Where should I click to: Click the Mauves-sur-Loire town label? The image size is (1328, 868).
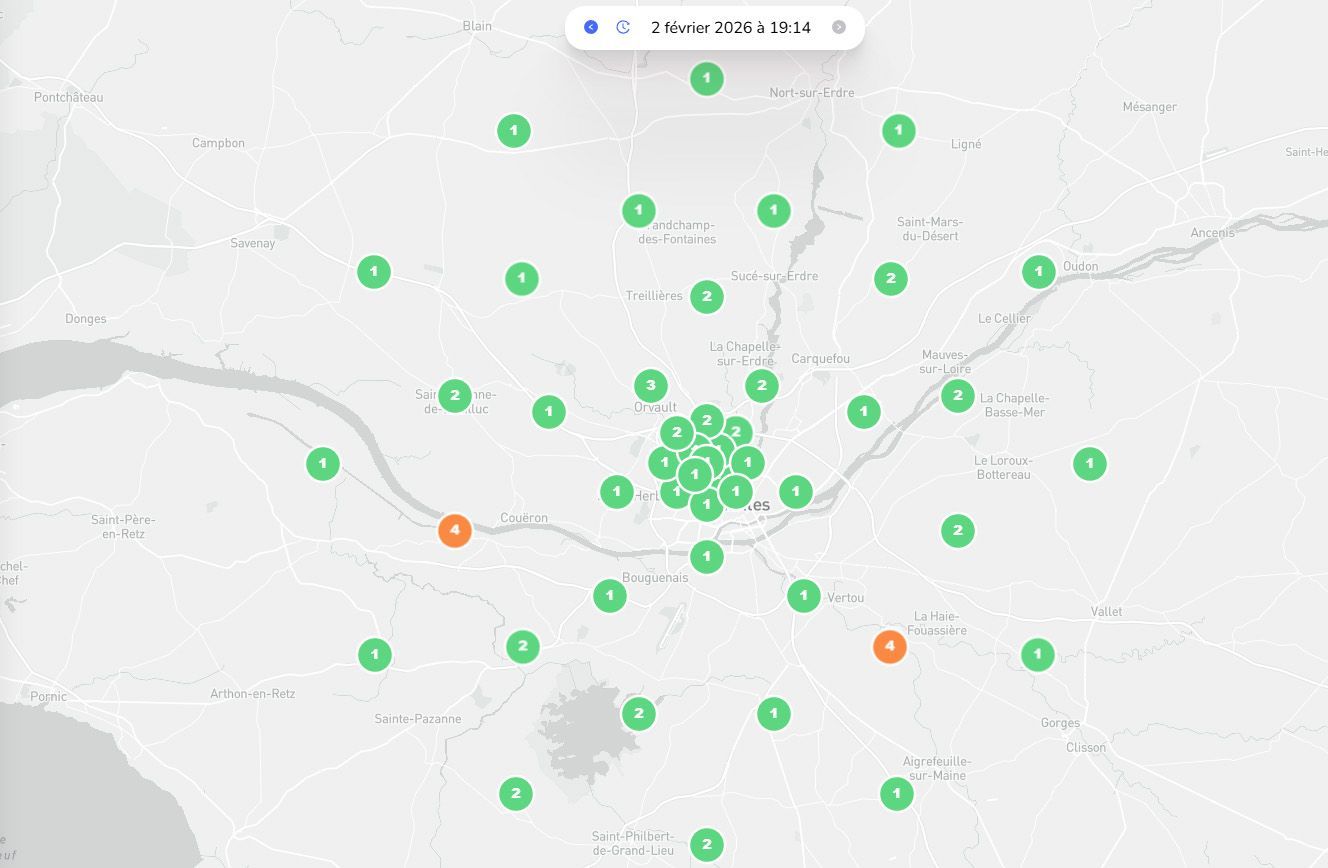click(945, 362)
